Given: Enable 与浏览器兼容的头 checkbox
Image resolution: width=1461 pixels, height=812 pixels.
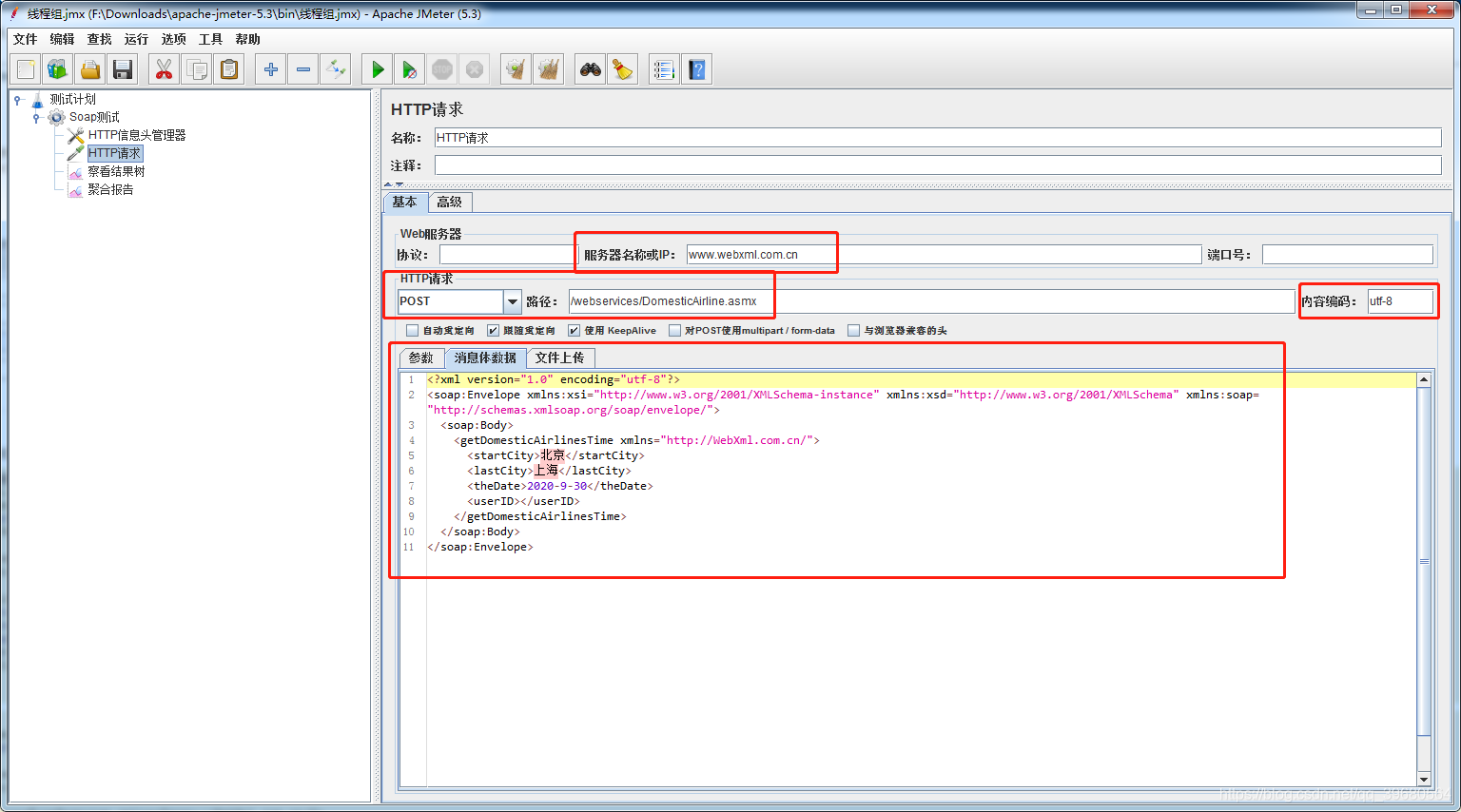Looking at the screenshot, I should point(853,331).
